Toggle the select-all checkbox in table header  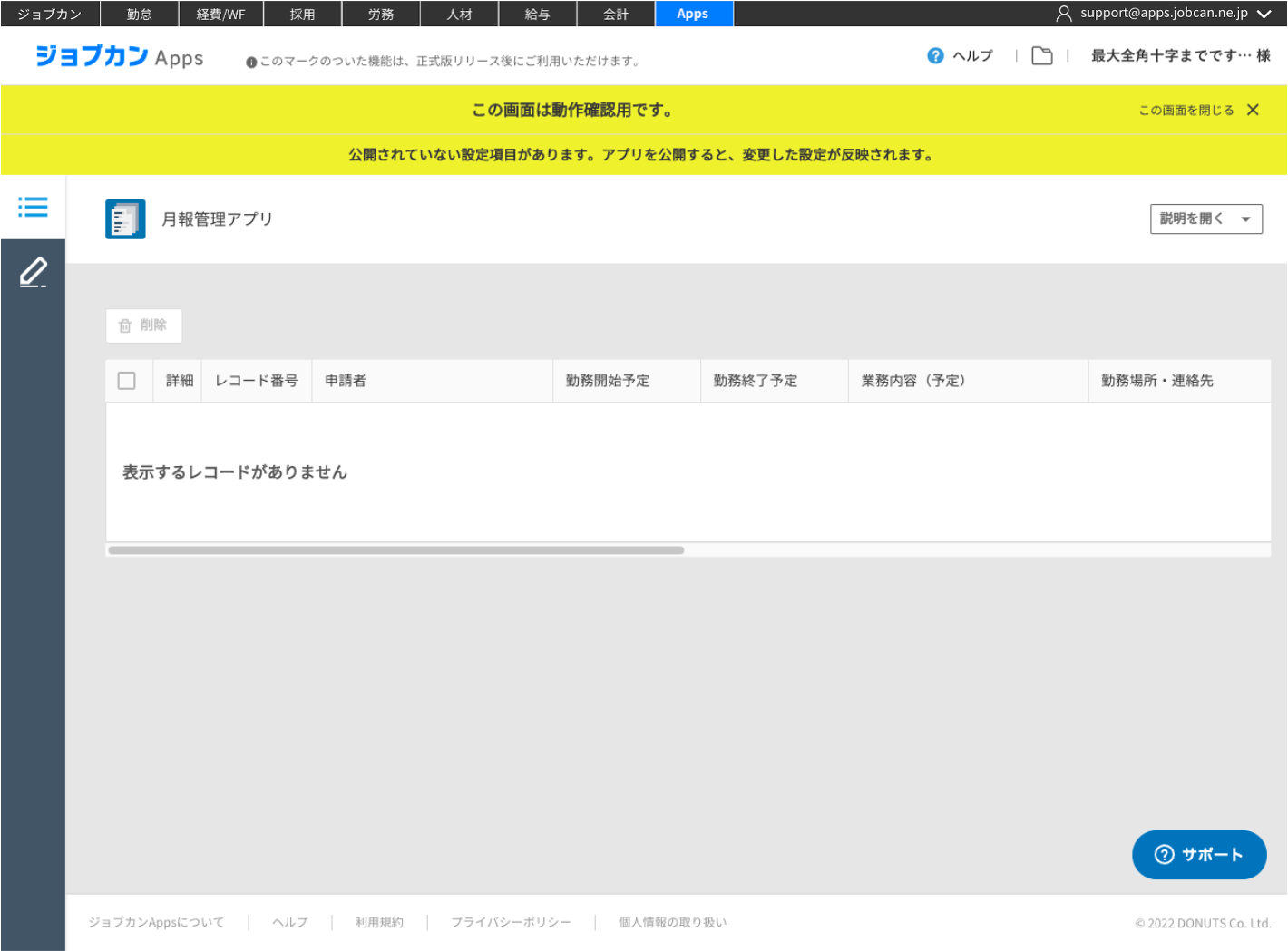click(127, 381)
